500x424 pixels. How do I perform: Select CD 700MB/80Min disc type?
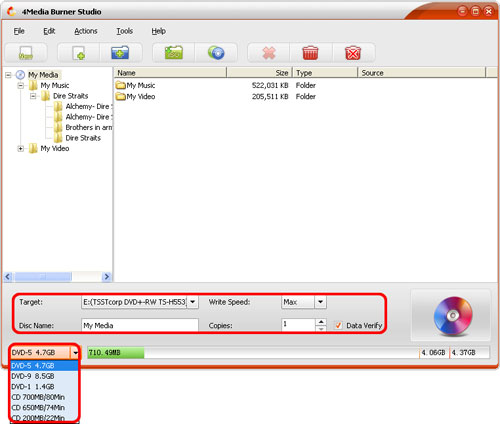[x=44, y=397]
